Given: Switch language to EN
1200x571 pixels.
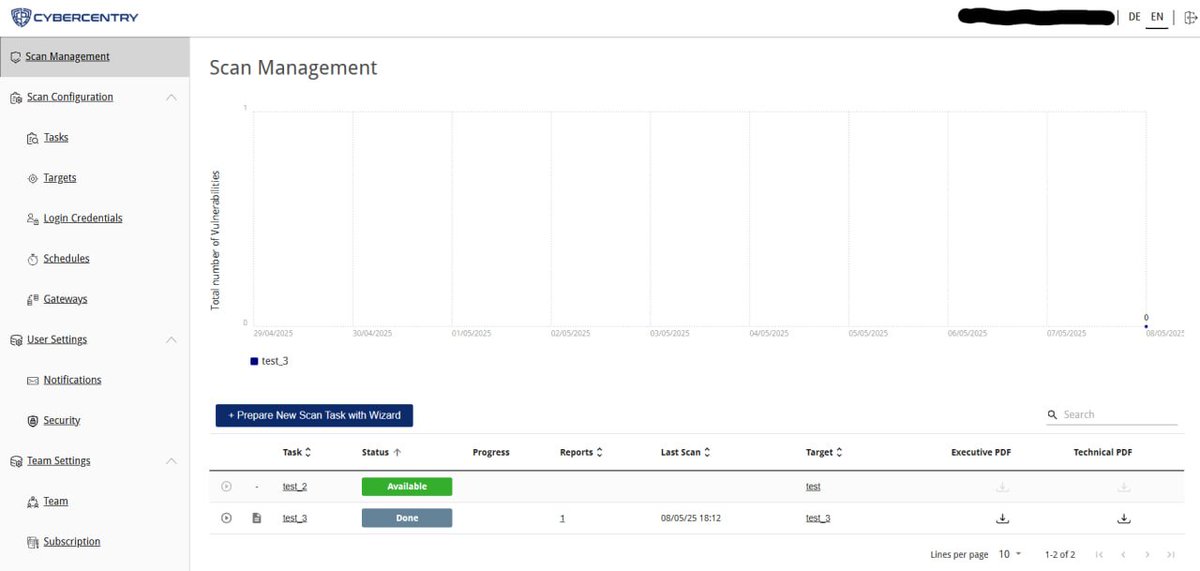Looking at the screenshot, I should (x=1157, y=17).
